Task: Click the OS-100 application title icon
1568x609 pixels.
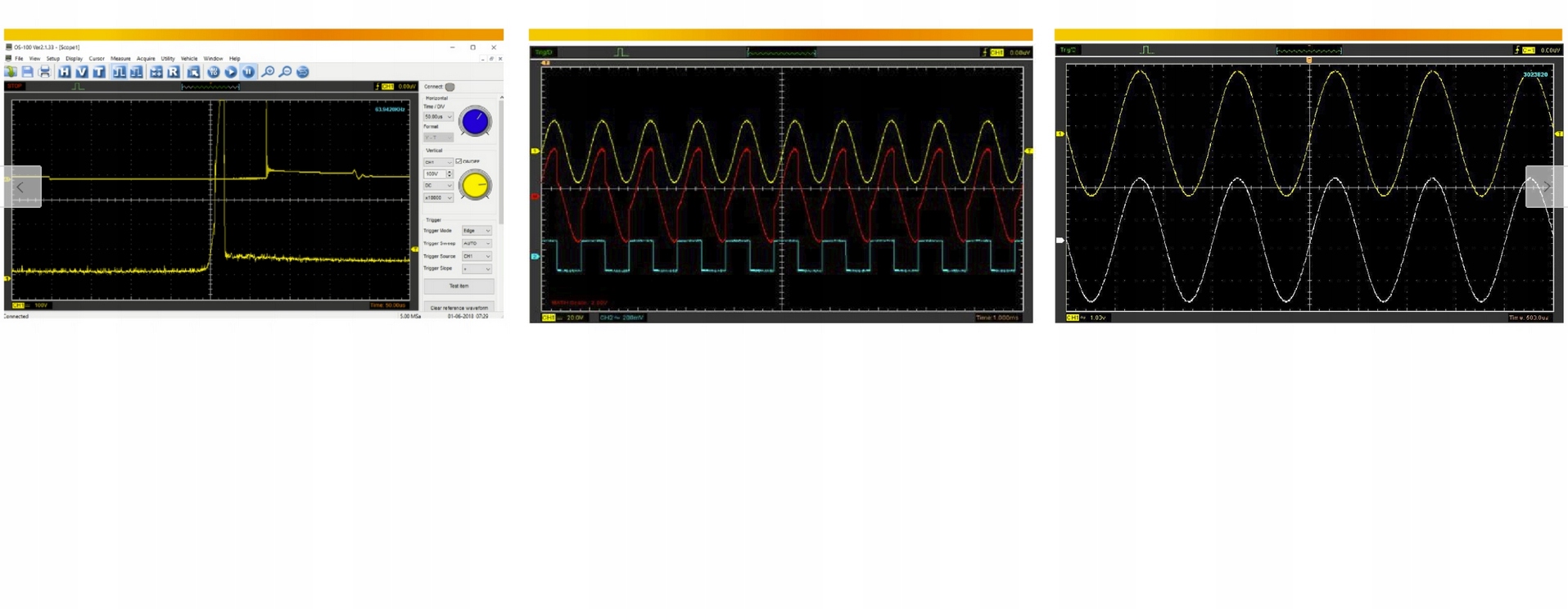Action: pyautogui.click(x=8, y=47)
